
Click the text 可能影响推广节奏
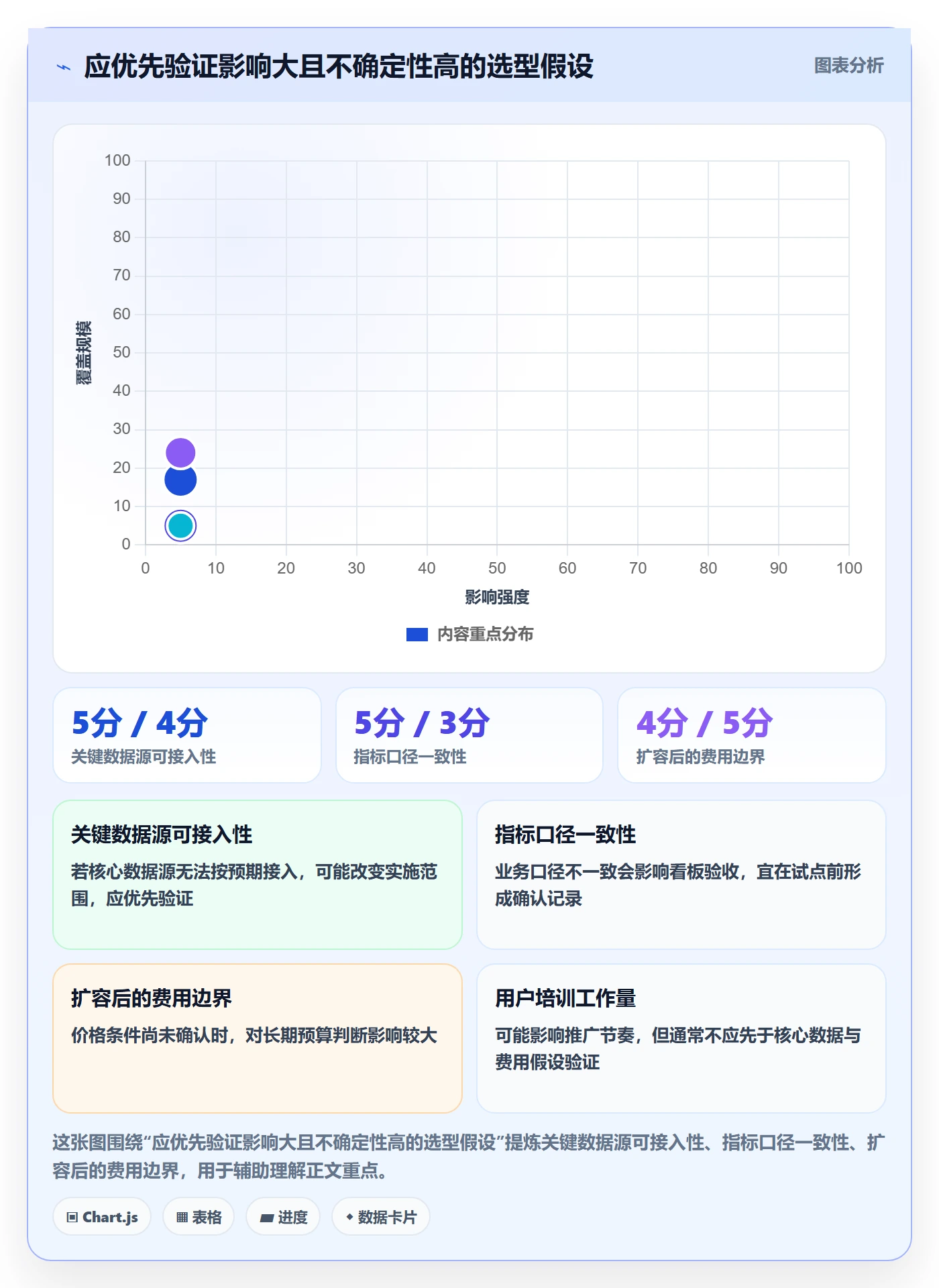(x=565, y=1035)
